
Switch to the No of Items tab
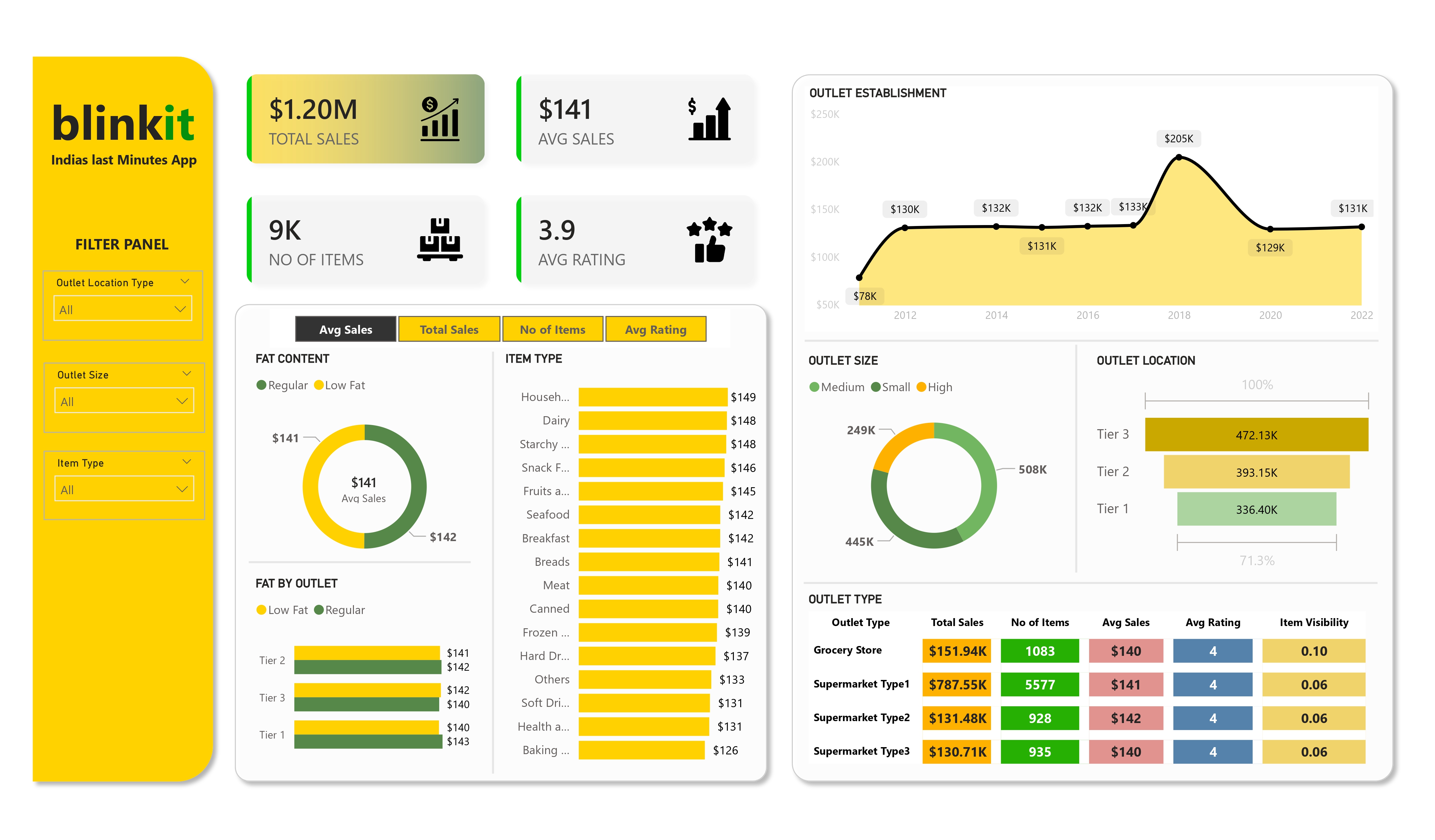click(552, 330)
